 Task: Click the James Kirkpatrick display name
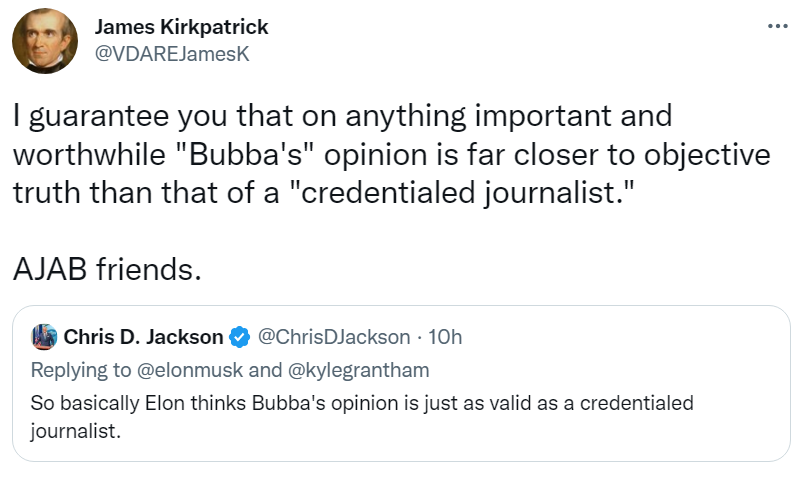click(x=181, y=27)
